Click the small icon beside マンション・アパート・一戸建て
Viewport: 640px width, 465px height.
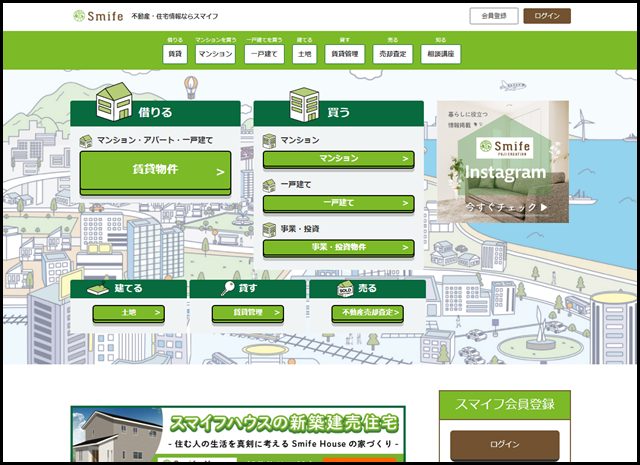(x=86, y=141)
